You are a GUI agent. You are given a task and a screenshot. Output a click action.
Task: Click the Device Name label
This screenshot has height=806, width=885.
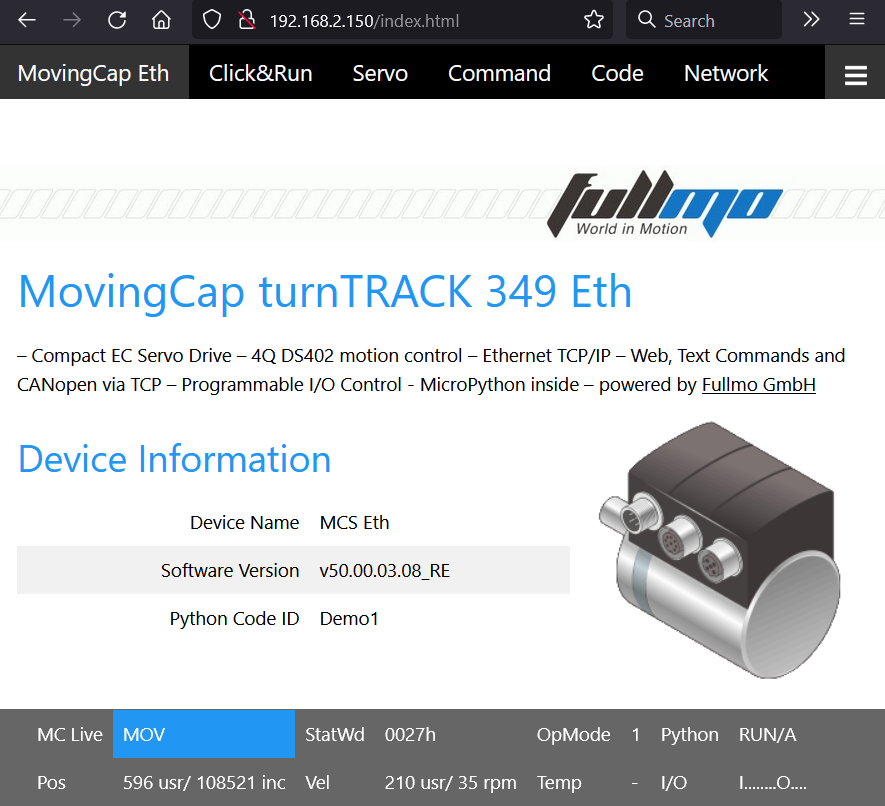point(244,523)
